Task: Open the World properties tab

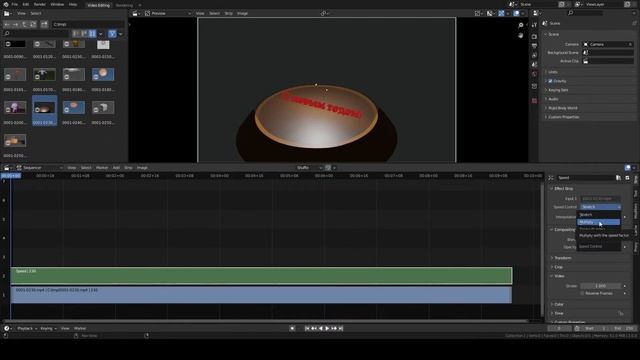Action: pyautogui.click(x=534, y=74)
